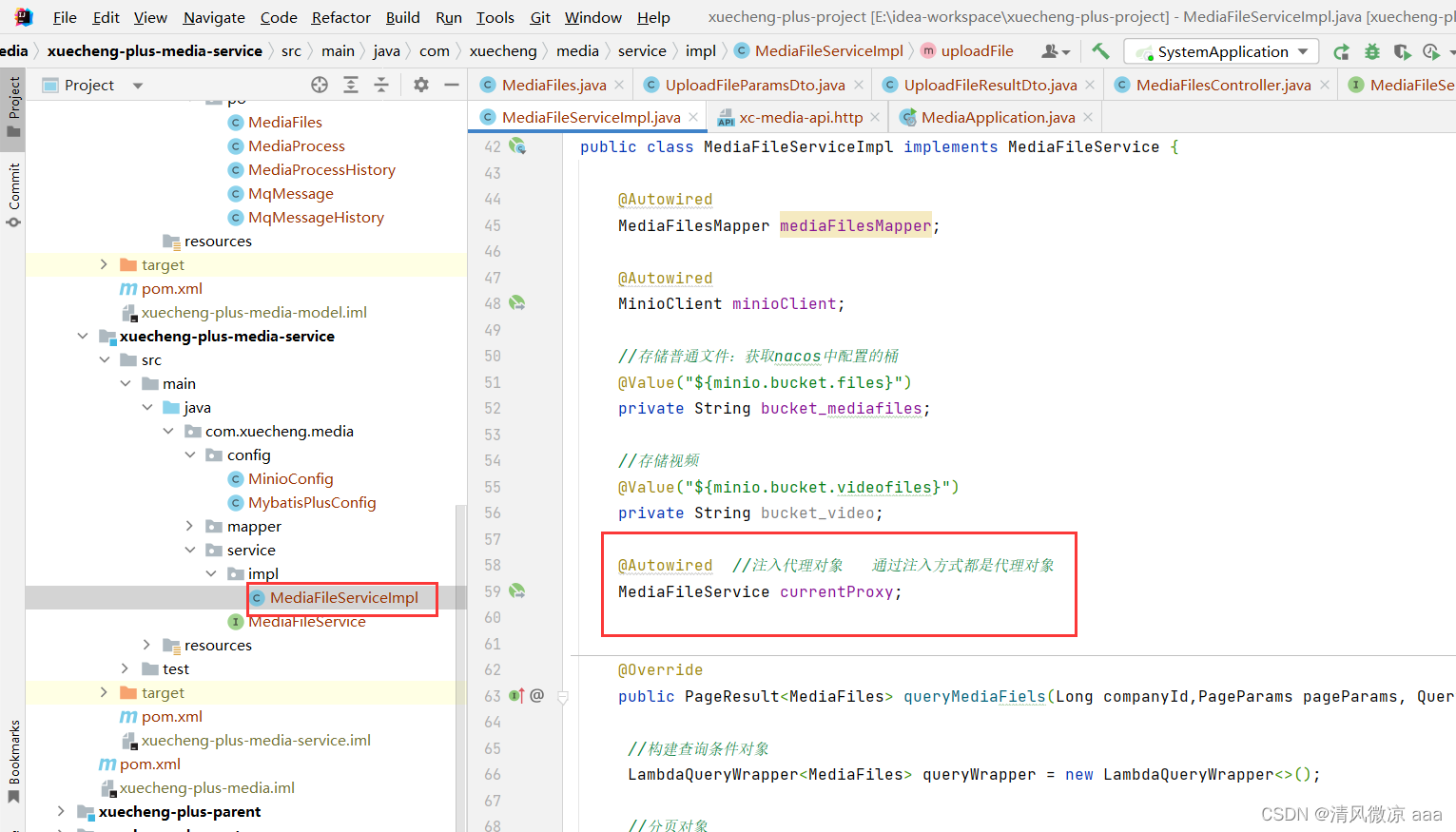Click the autowired gutter icon on line 48
Image resolution: width=1456 pixels, height=832 pixels.
tap(517, 302)
